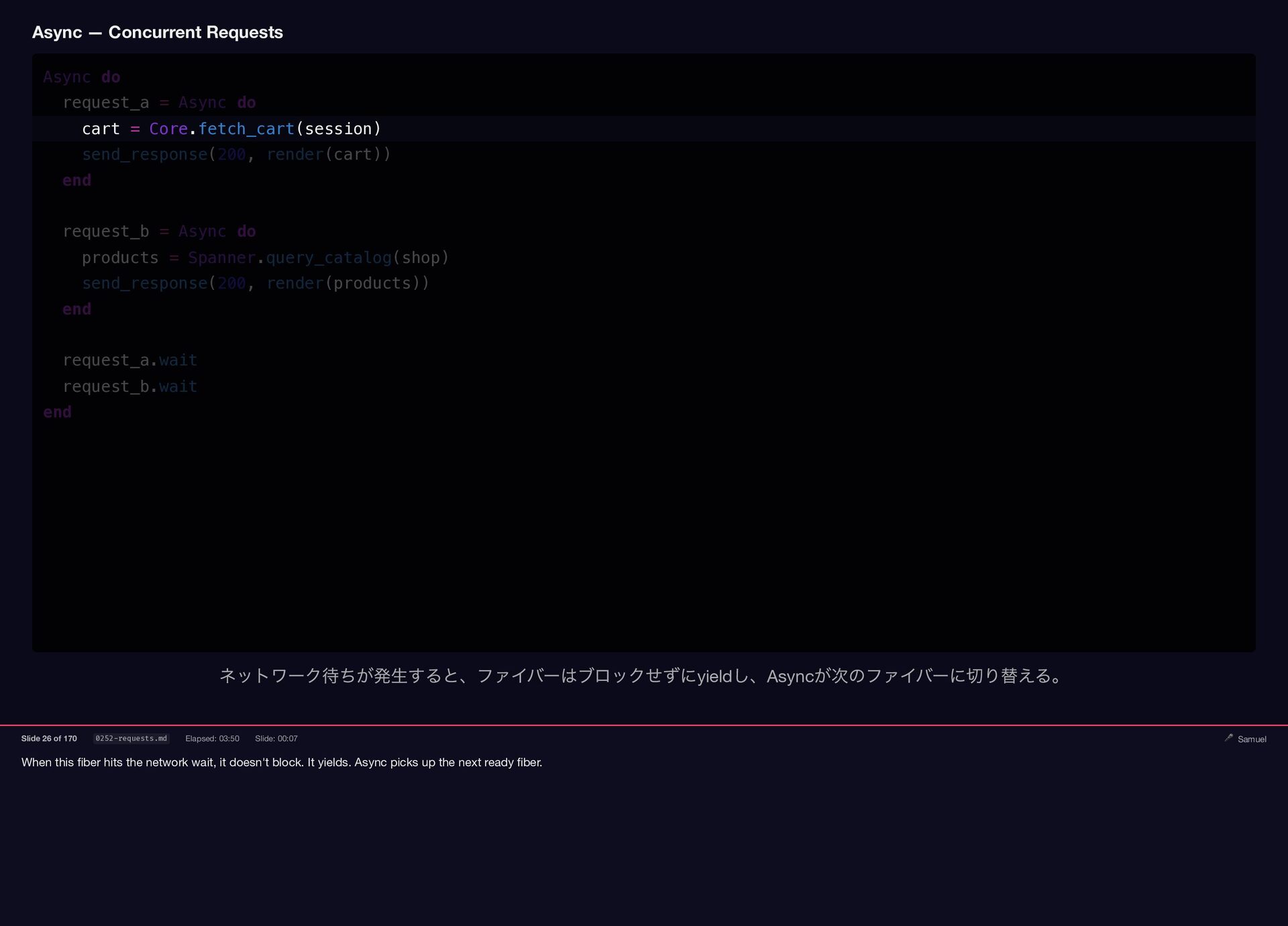Click the send_response render(products) line
The width and height of the screenshot is (1288, 926).
click(x=255, y=283)
